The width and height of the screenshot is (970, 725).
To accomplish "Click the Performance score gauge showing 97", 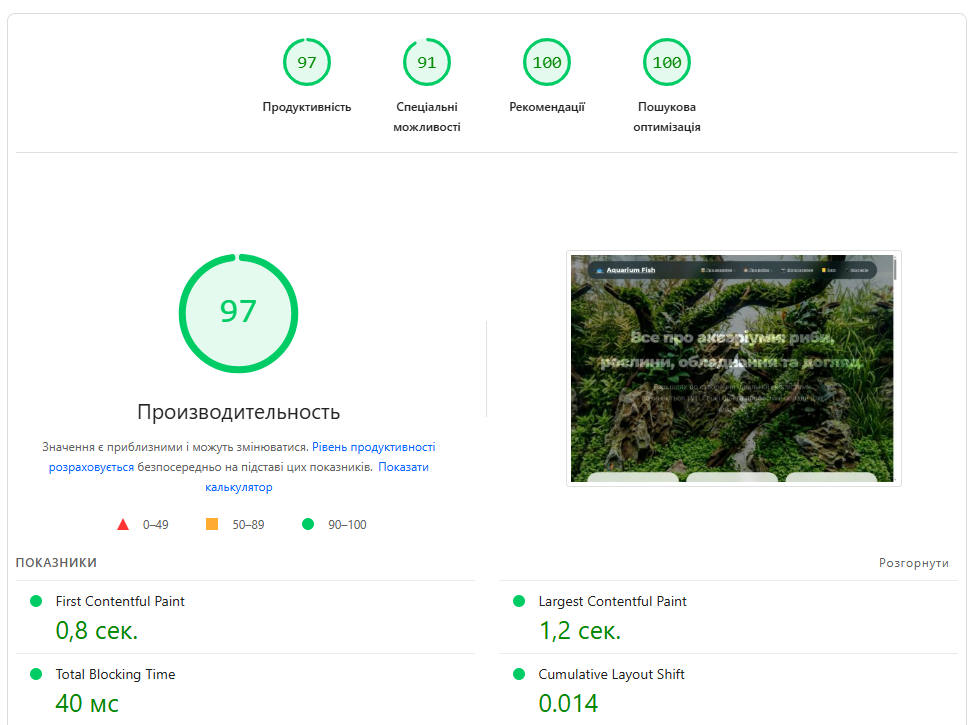I will (x=306, y=63).
